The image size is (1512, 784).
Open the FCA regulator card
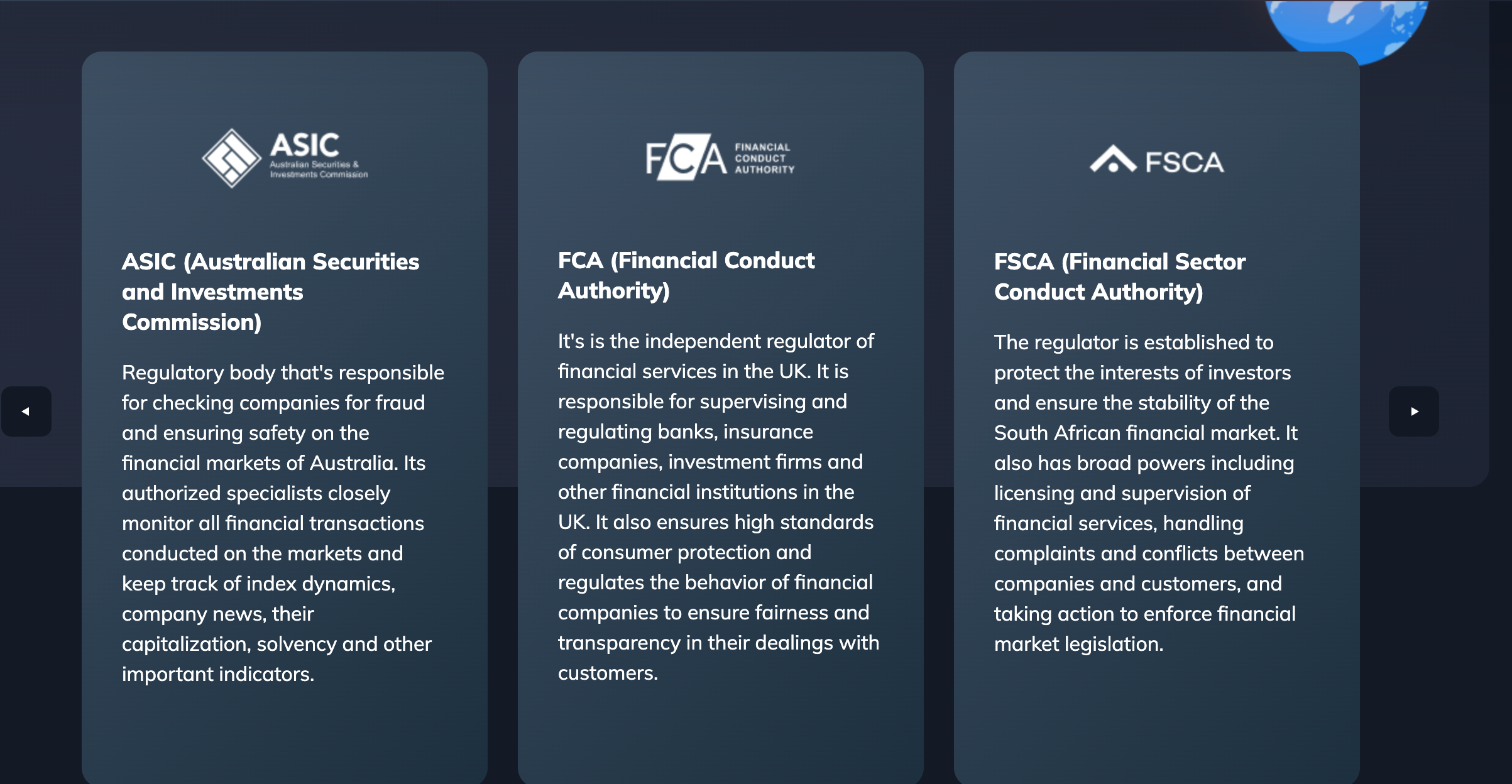(x=721, y=418)
